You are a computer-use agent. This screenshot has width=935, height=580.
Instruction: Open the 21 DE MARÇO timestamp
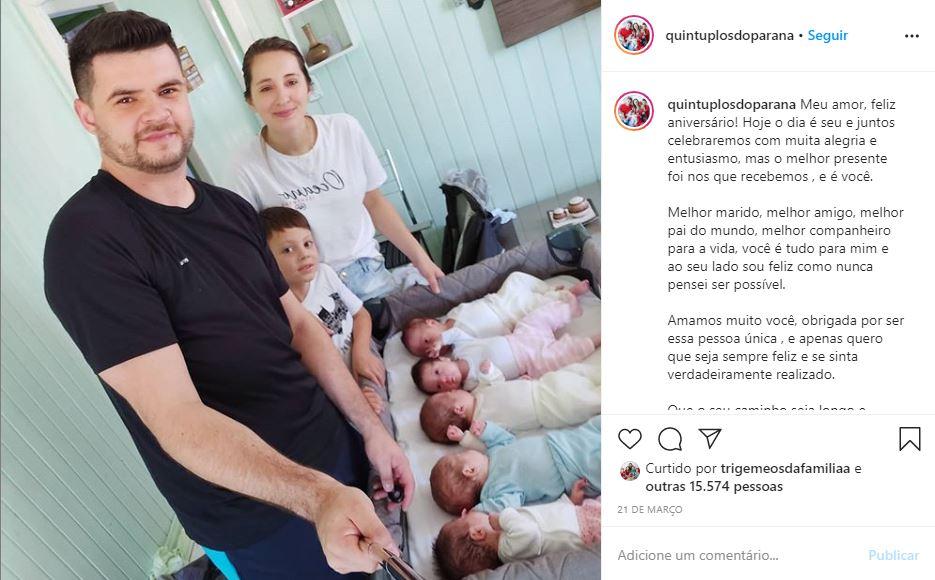coord(650,510)
